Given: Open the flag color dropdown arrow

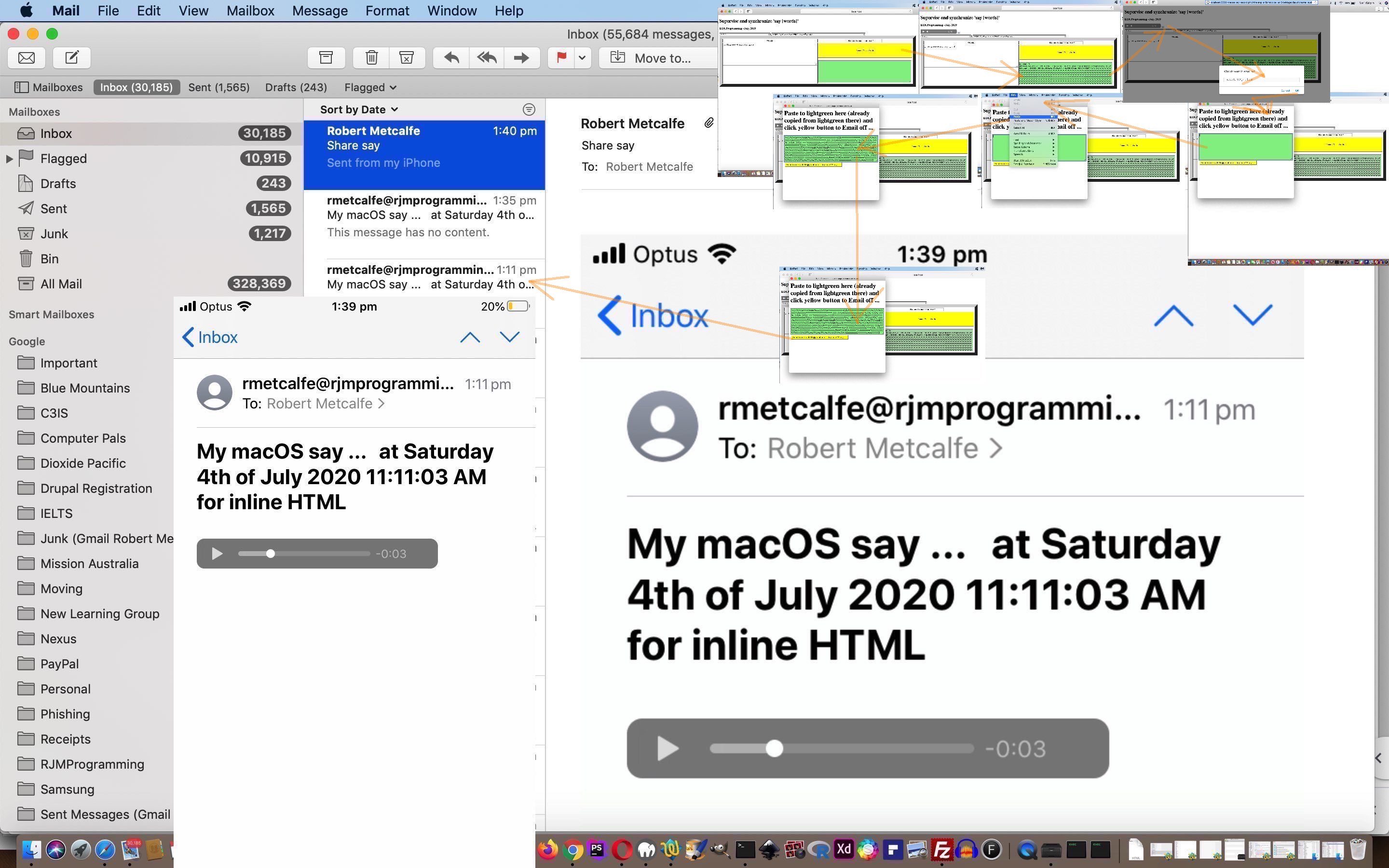Looking at the screenshot, I should click(583, 57).
